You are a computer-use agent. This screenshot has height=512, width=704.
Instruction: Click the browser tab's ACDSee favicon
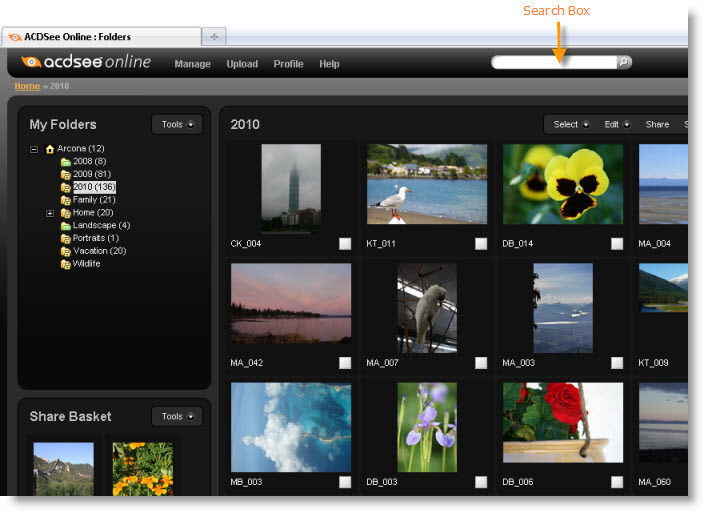(15, 37)
